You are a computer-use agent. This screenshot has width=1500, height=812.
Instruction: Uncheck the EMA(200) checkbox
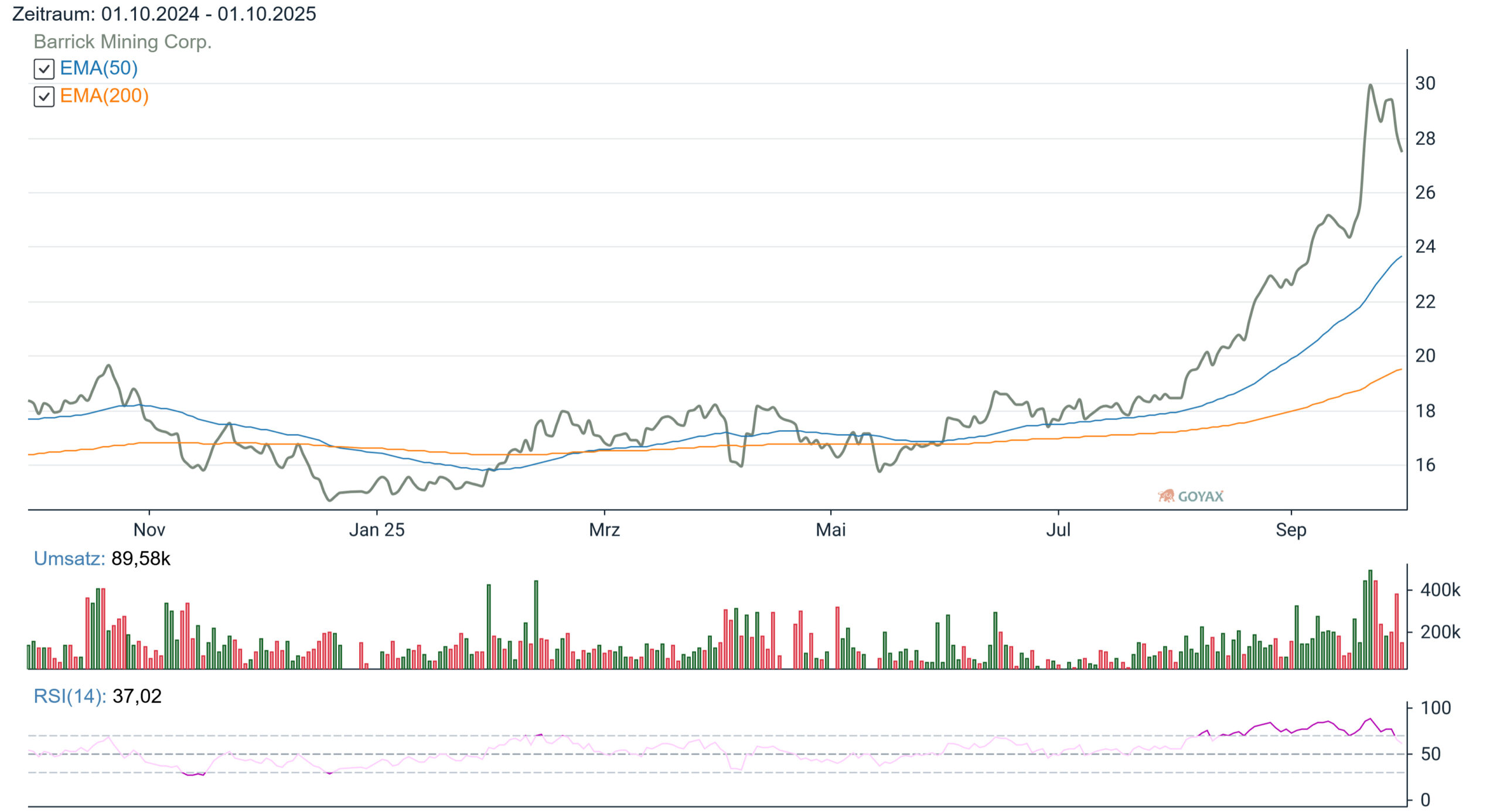click(x=44, y=96)
